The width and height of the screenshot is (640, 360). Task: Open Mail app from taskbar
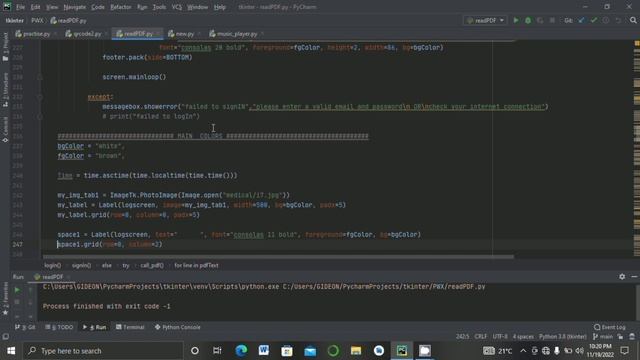tap(310, 351)
